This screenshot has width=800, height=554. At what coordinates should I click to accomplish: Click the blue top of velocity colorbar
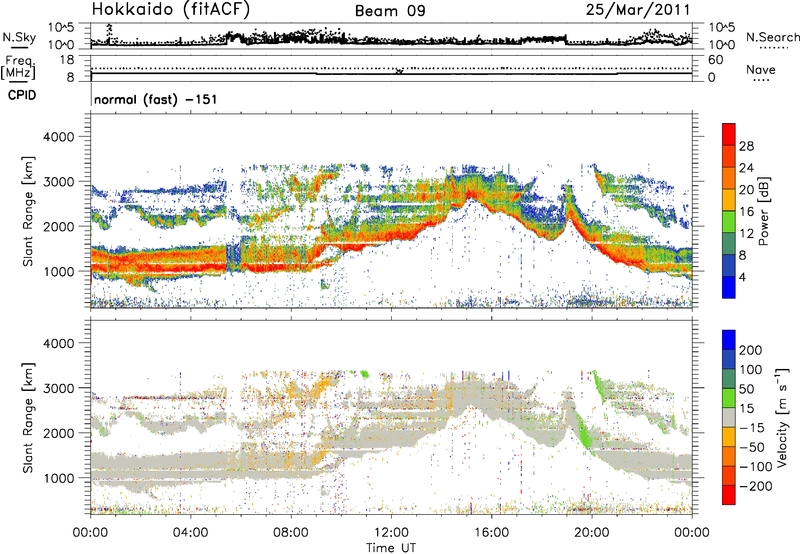729,340
